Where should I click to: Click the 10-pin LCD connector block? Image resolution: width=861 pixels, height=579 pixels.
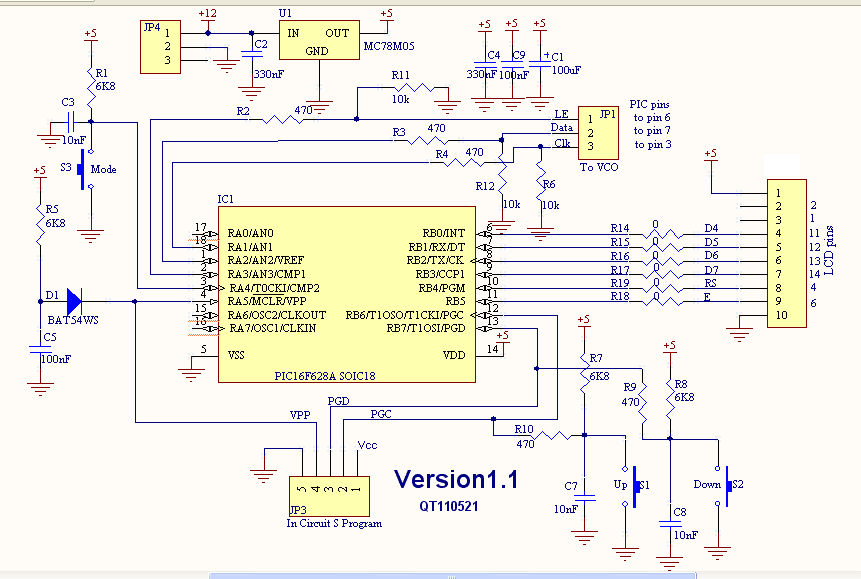click(x=785, y=253)
